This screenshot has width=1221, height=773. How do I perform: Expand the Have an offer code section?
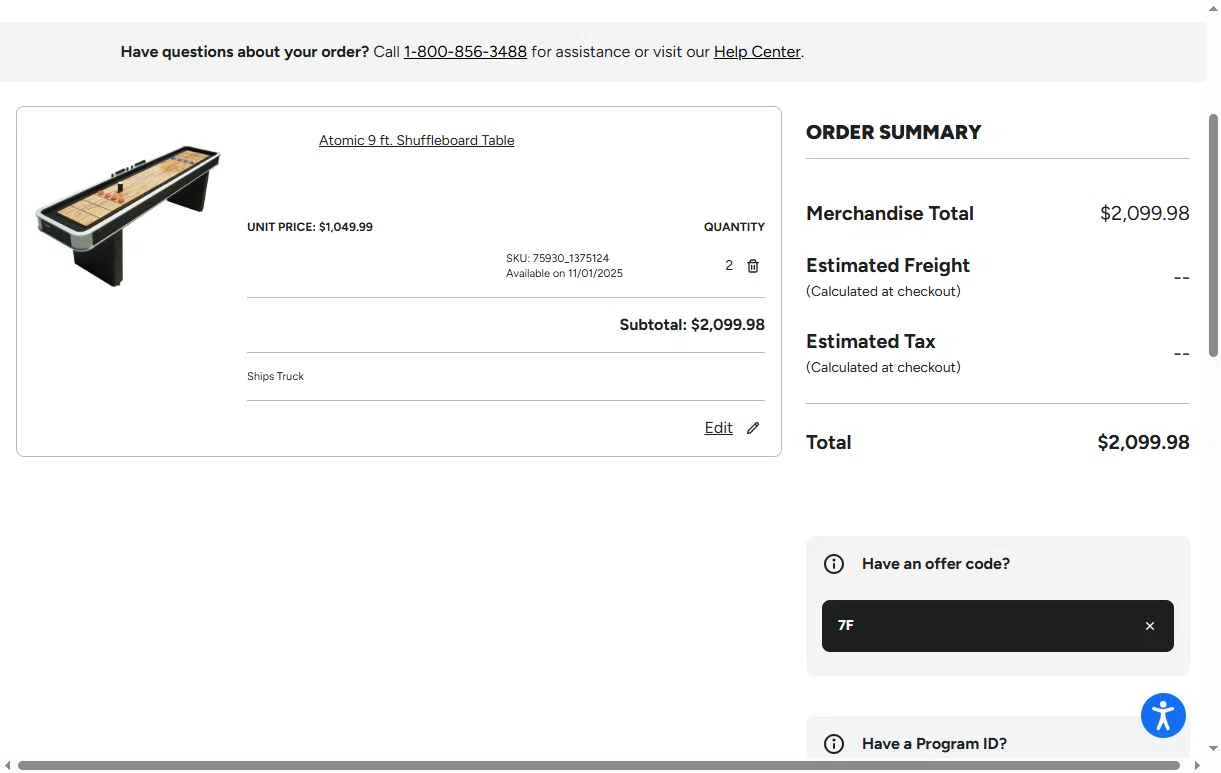pyautogui.click(x=935, y=564)
